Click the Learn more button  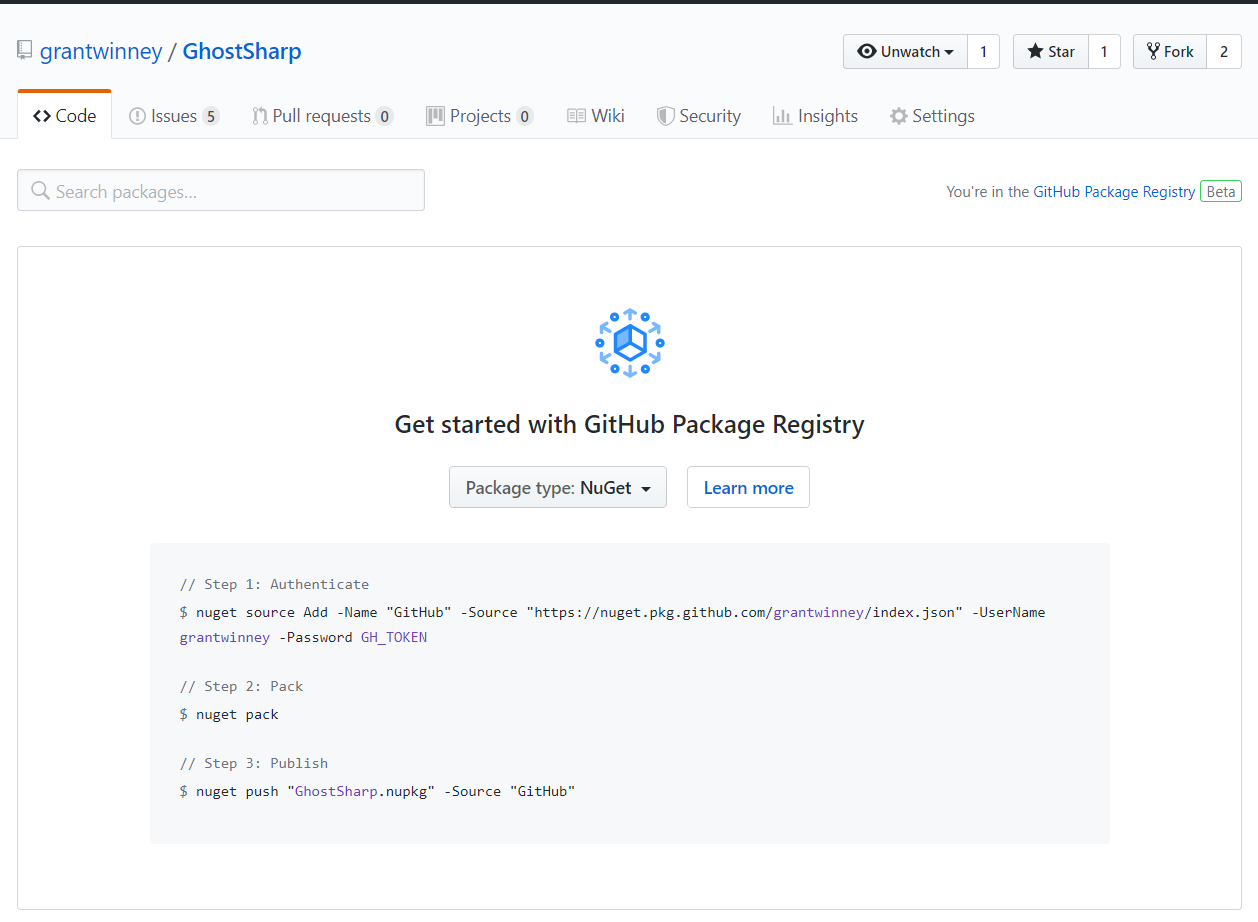click(x=748, y=488)
